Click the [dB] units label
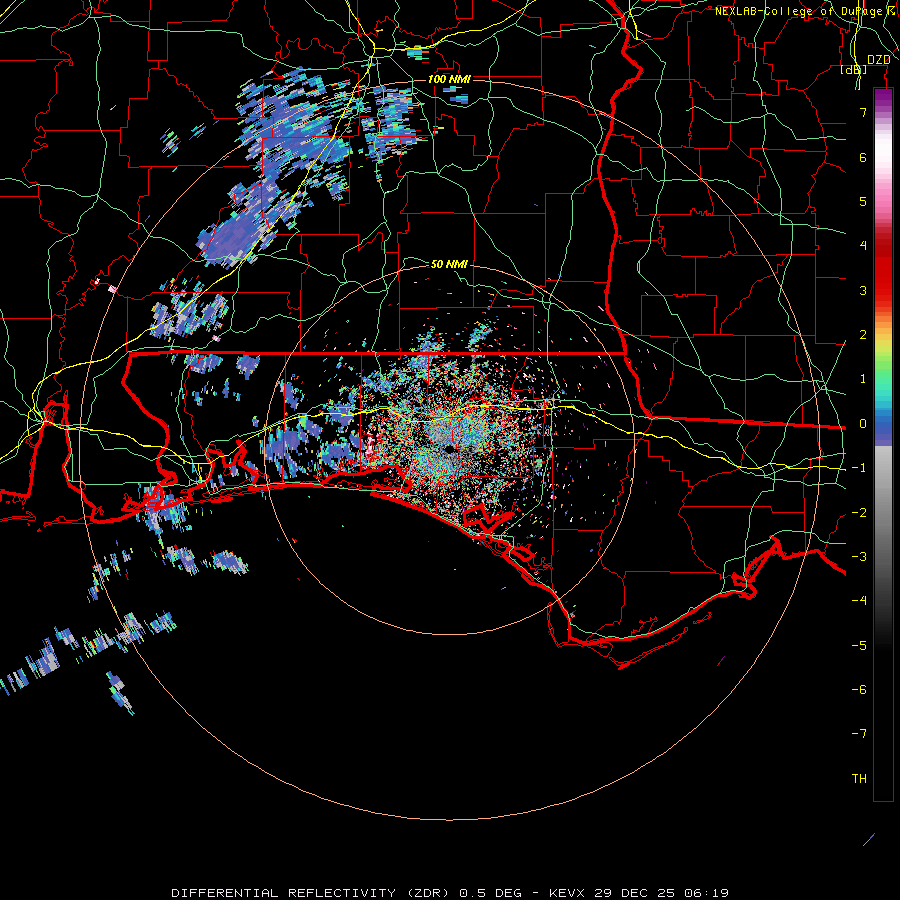 (x=854, y=69)
